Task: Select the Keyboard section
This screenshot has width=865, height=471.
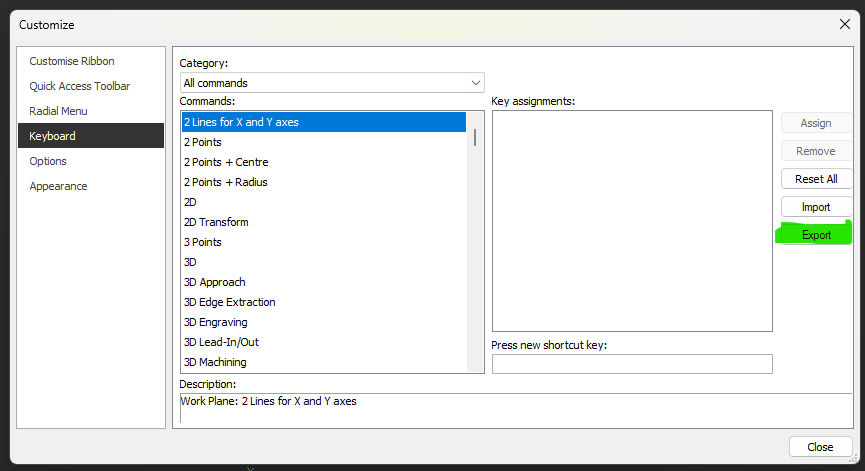Action: (x=52, y=136)
